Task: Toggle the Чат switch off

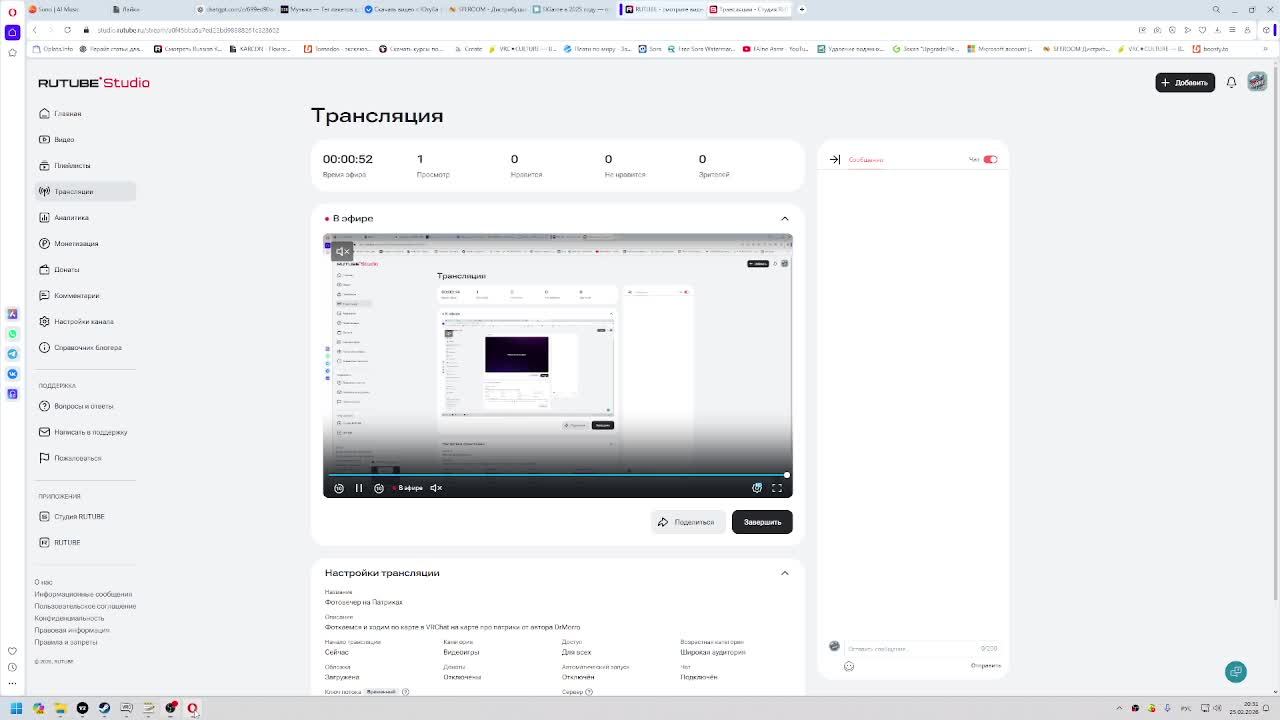Action: pos(990,159)
